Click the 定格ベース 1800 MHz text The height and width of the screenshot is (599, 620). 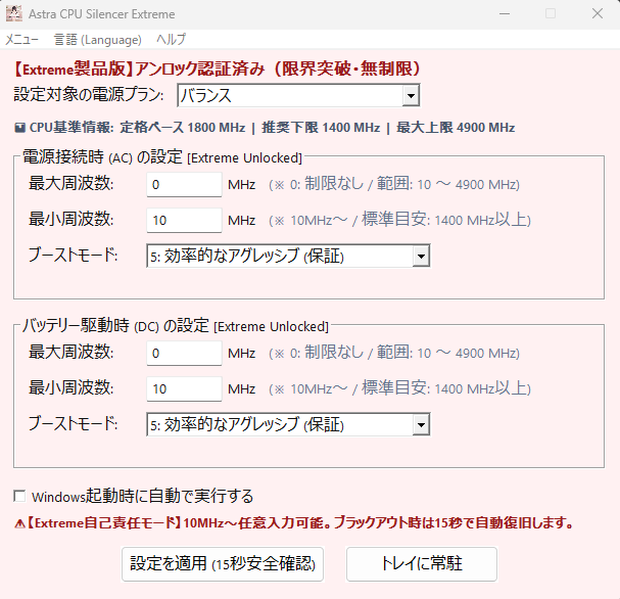tap(183, 128)
